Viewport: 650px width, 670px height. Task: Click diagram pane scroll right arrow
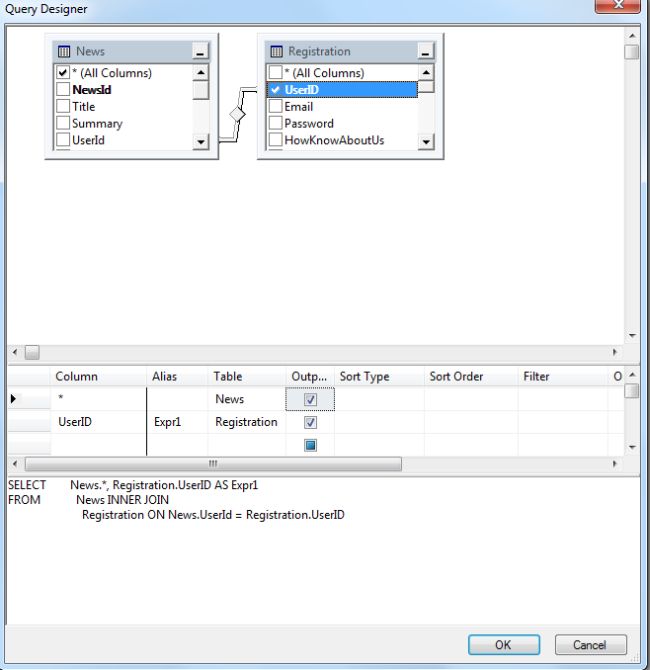[x=615, y=353]
